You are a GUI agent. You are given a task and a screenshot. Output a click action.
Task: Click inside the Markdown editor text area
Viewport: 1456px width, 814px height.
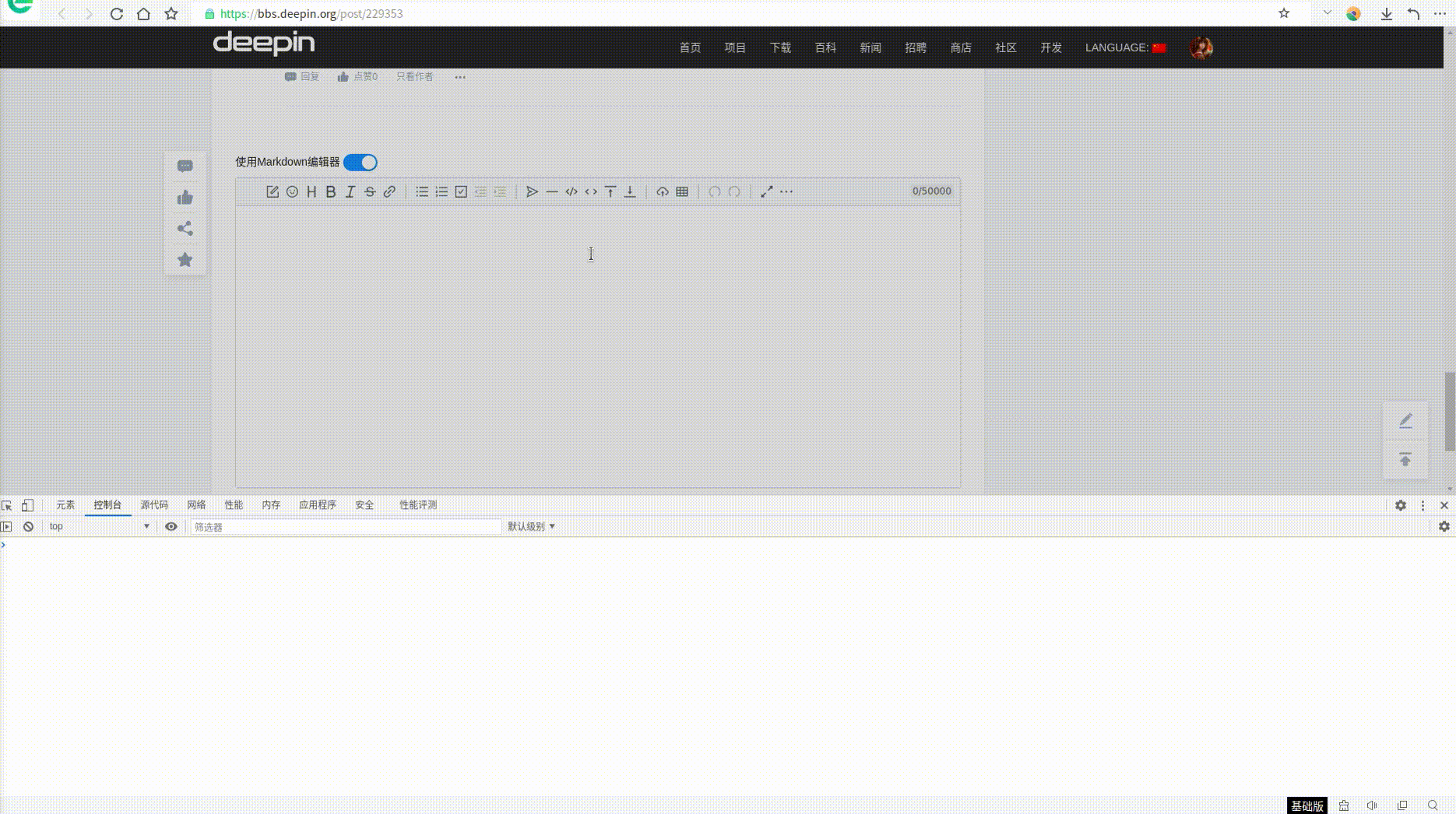[x=598, y=346]
